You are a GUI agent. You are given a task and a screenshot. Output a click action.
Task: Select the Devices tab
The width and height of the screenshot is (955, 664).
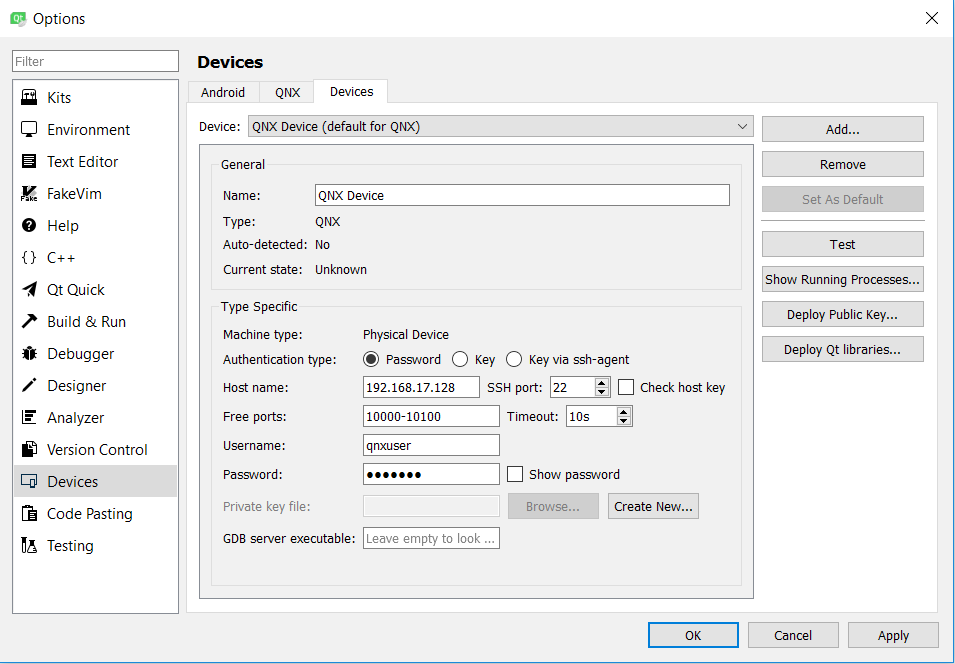pyautogui.click(x=351, y=91)
